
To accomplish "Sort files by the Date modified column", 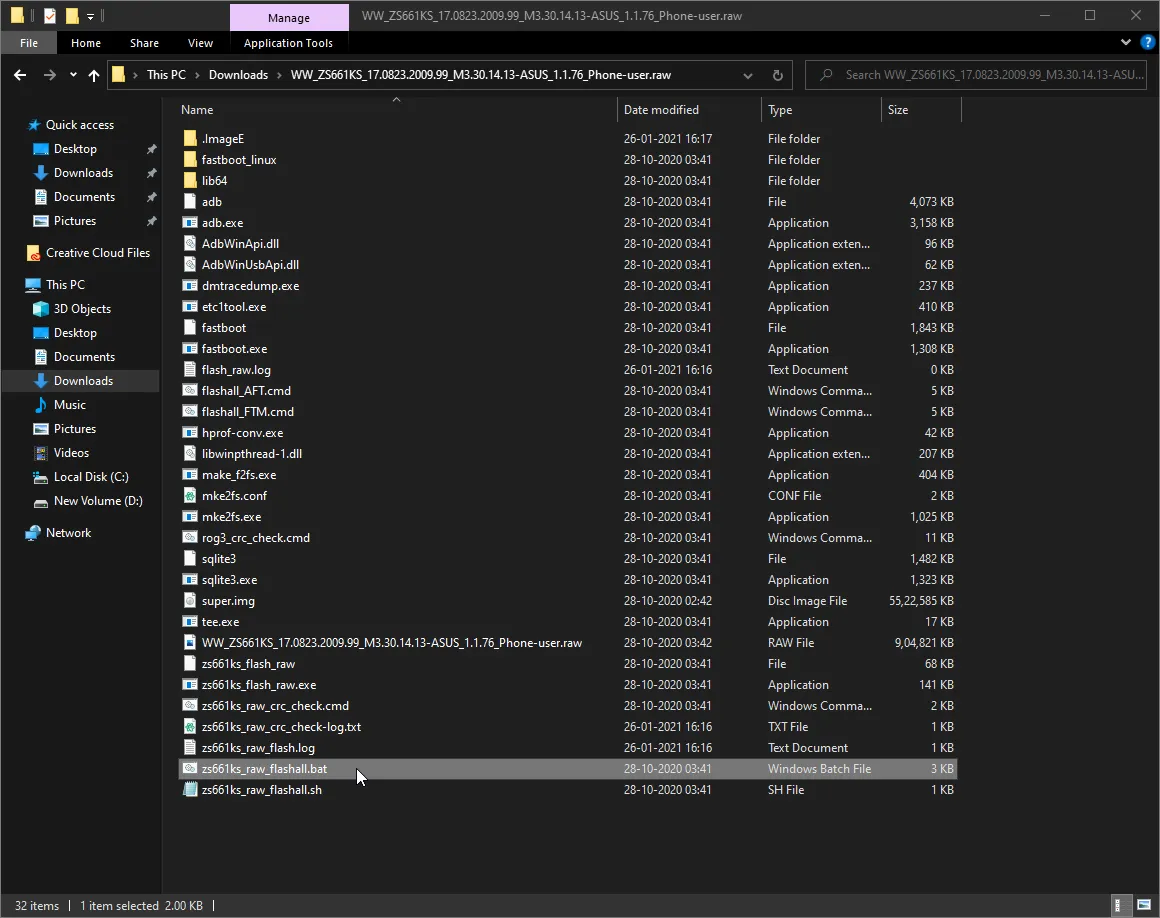I will 661,110.
